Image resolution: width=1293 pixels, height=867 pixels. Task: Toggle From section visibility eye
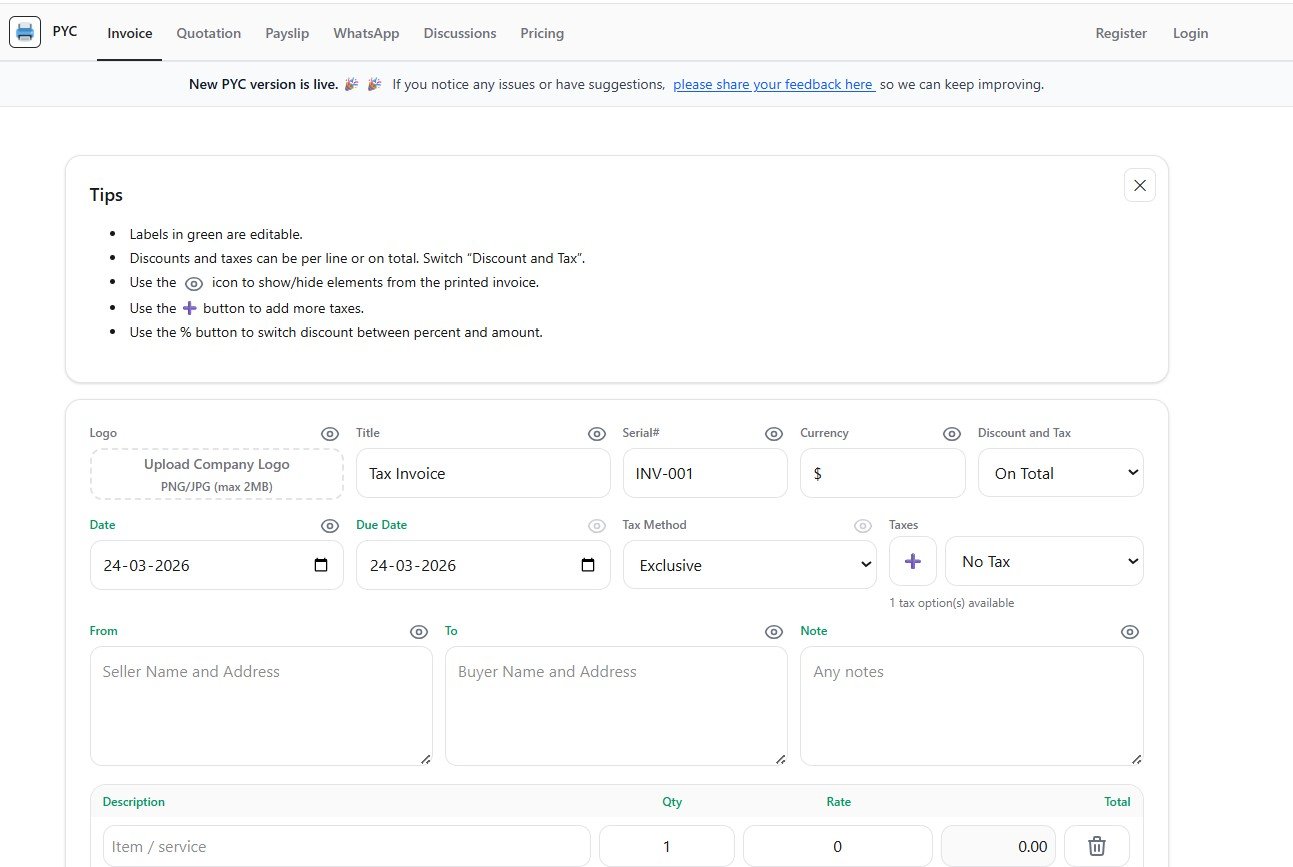click(419, 632)
